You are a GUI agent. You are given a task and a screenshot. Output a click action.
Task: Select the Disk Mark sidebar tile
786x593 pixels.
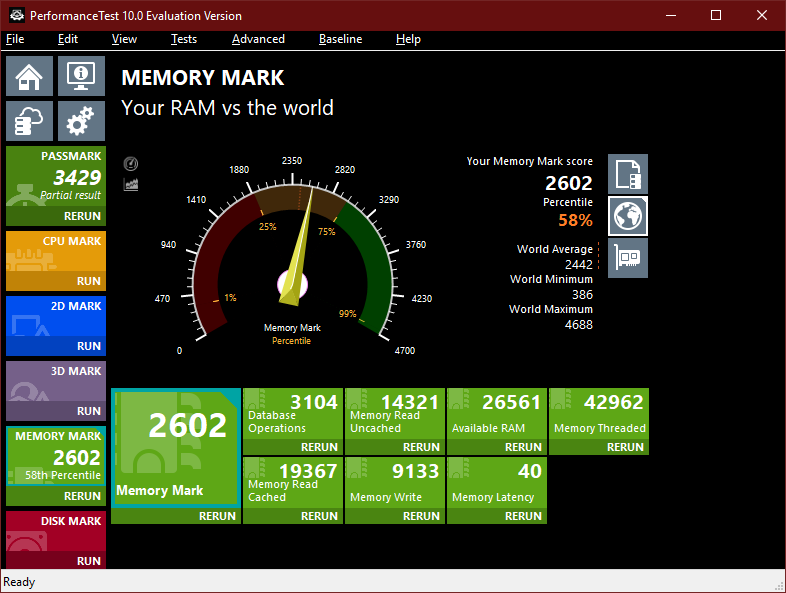[56, 531]
